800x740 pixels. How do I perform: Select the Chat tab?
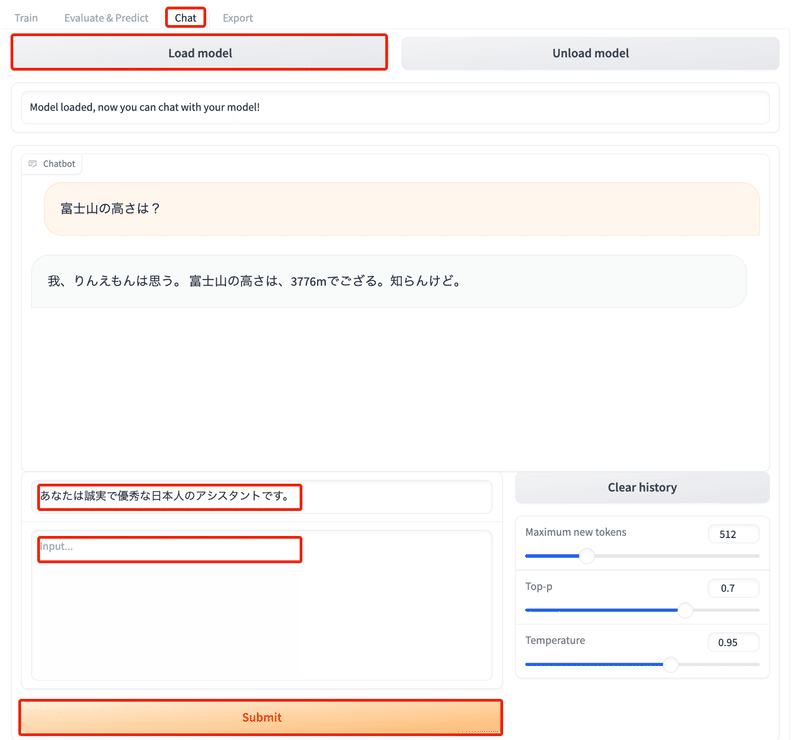[x=185, y=17]
